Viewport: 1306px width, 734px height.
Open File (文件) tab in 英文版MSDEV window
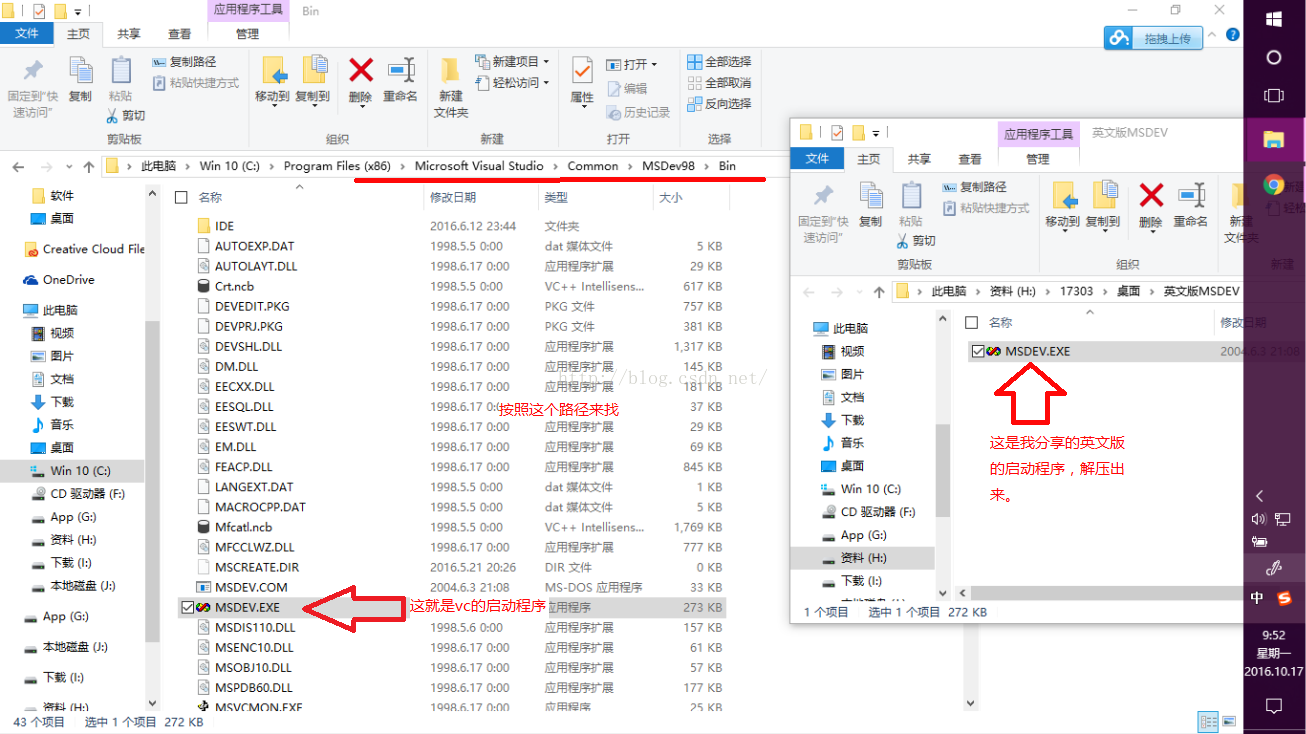[x=817, y=159]
